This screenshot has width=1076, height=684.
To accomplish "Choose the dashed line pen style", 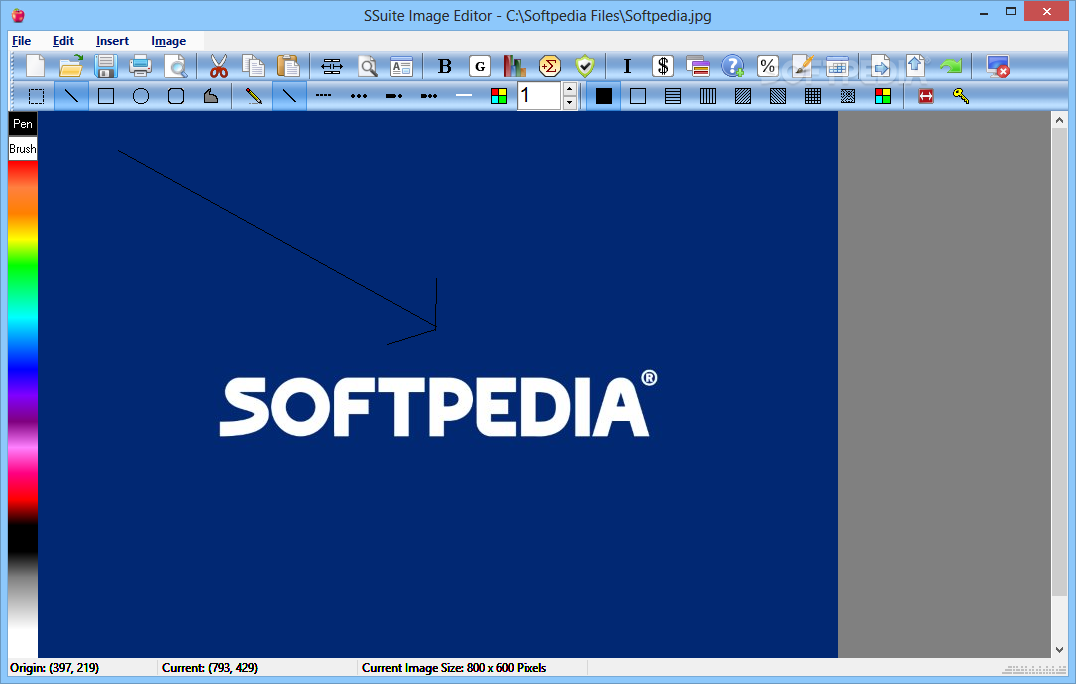I will click(324, 96).
